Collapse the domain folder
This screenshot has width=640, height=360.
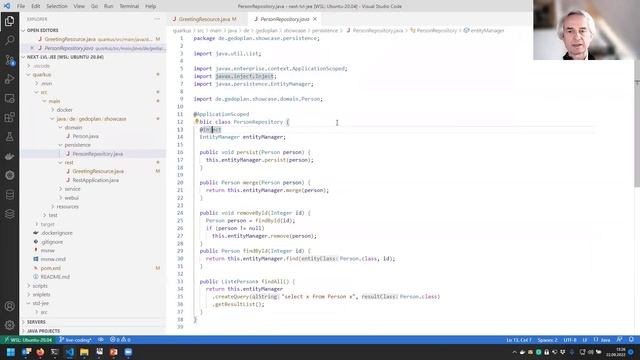[73, 127]
